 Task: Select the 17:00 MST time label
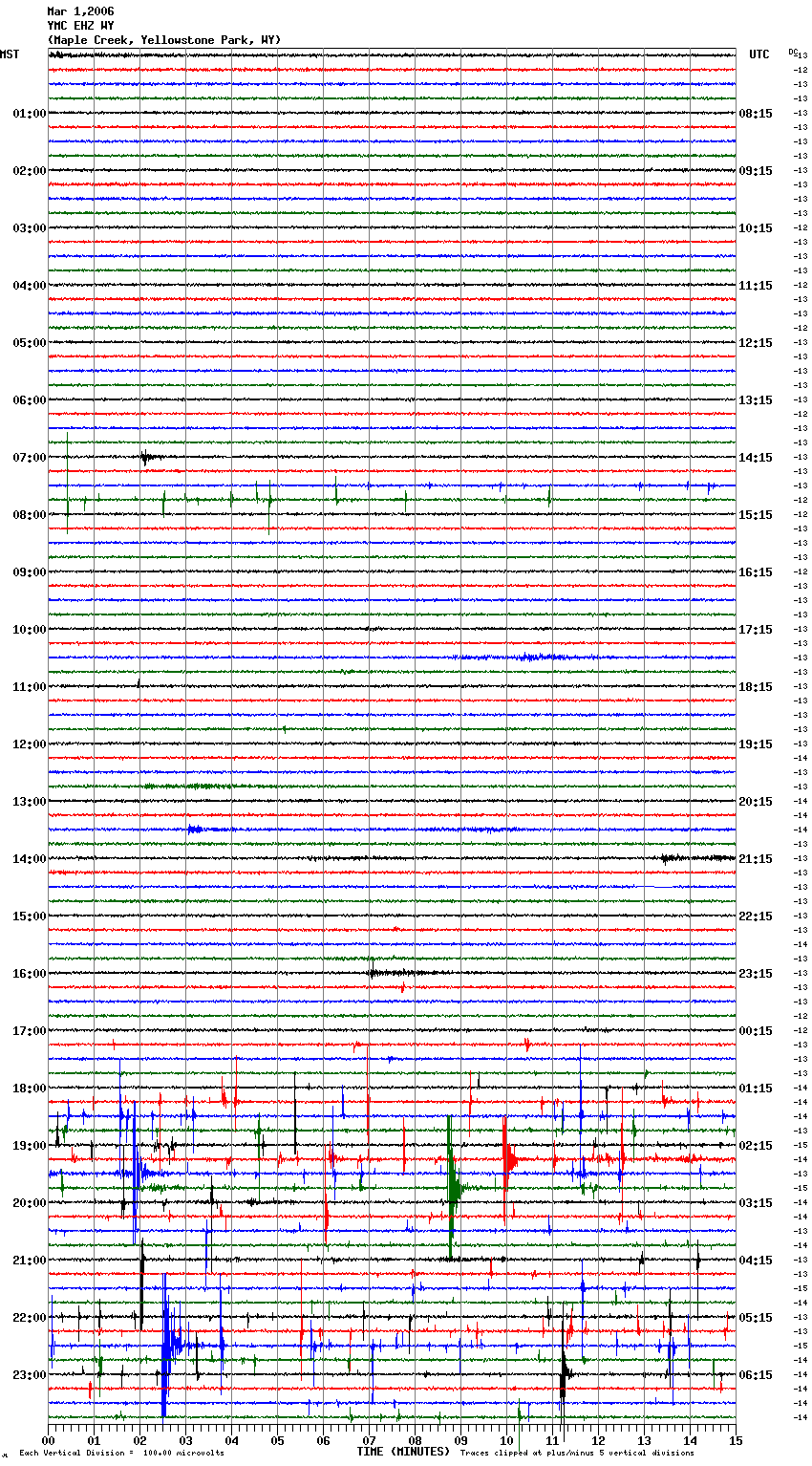pos(30,1031)
